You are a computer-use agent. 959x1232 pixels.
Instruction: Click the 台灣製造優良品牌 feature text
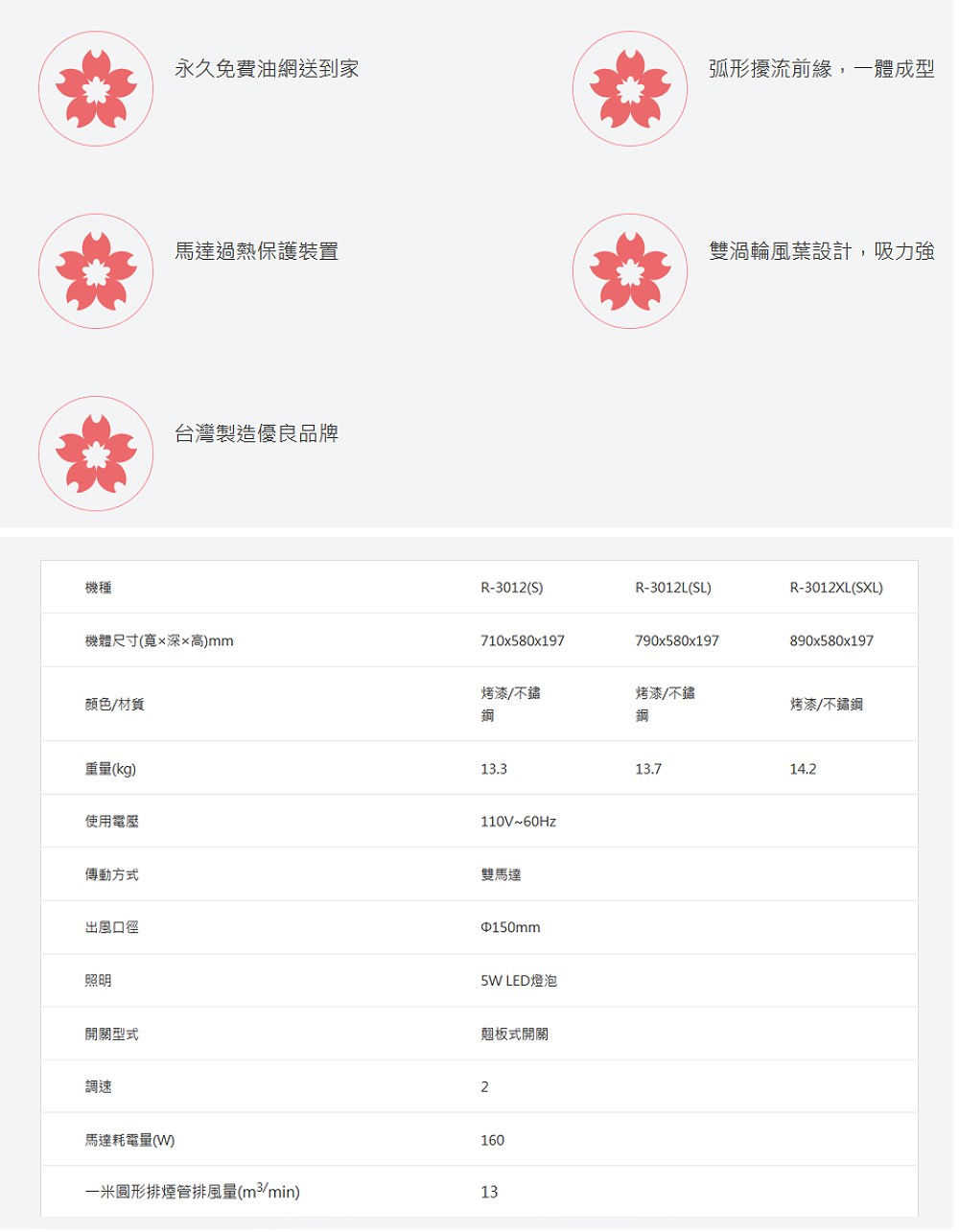click(x=256, y=433)
